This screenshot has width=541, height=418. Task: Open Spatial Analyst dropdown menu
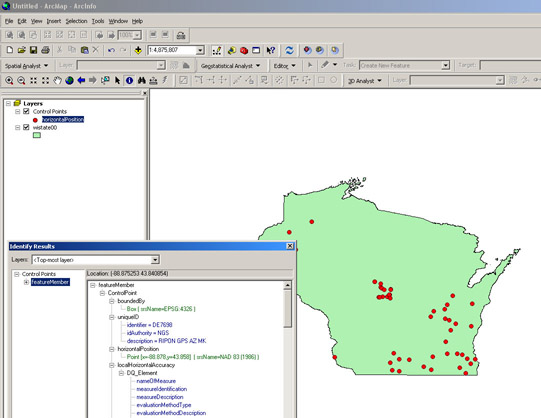click(x=27, y=66)
